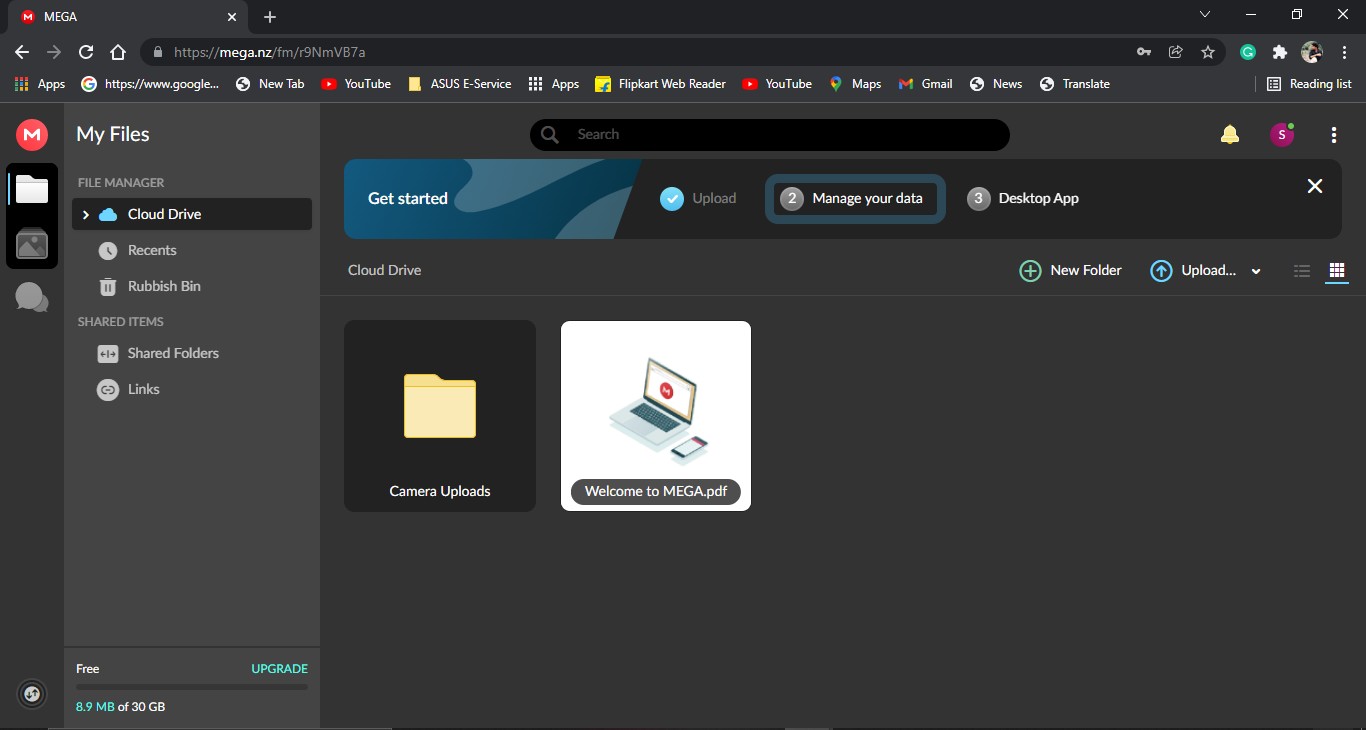Open the first YouTube bookmark
The image size is (1366, 730).
[x=356, y=84]
